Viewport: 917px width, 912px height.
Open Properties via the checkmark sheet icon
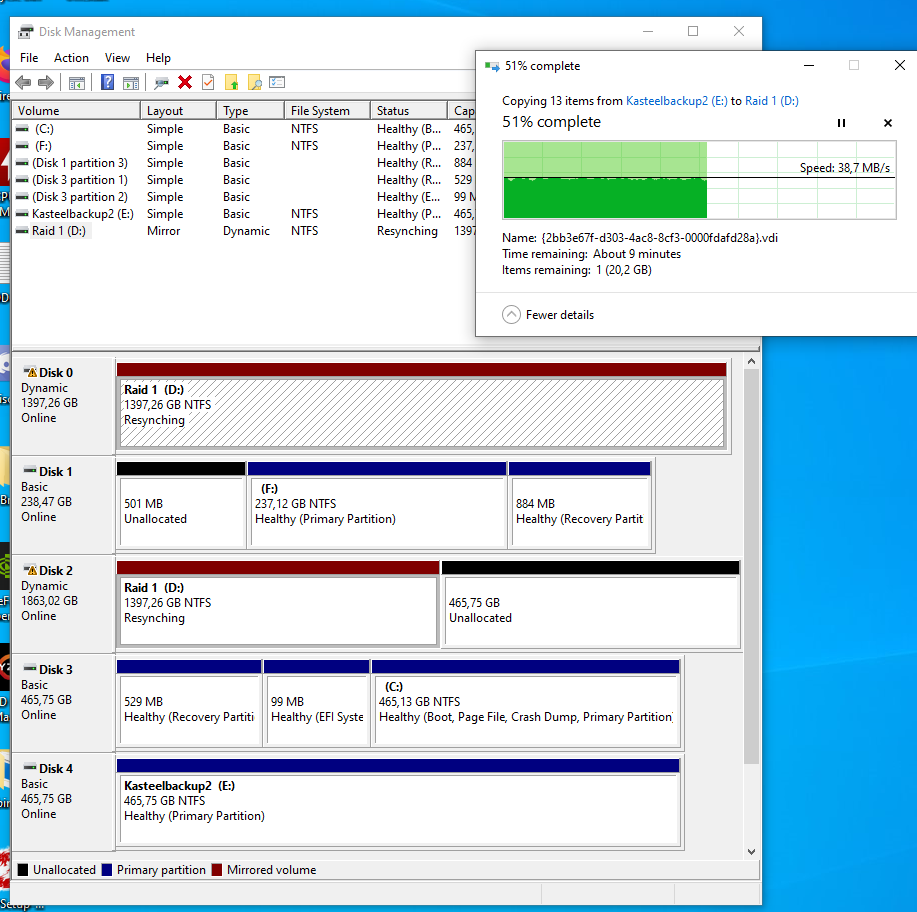[208, 83]
